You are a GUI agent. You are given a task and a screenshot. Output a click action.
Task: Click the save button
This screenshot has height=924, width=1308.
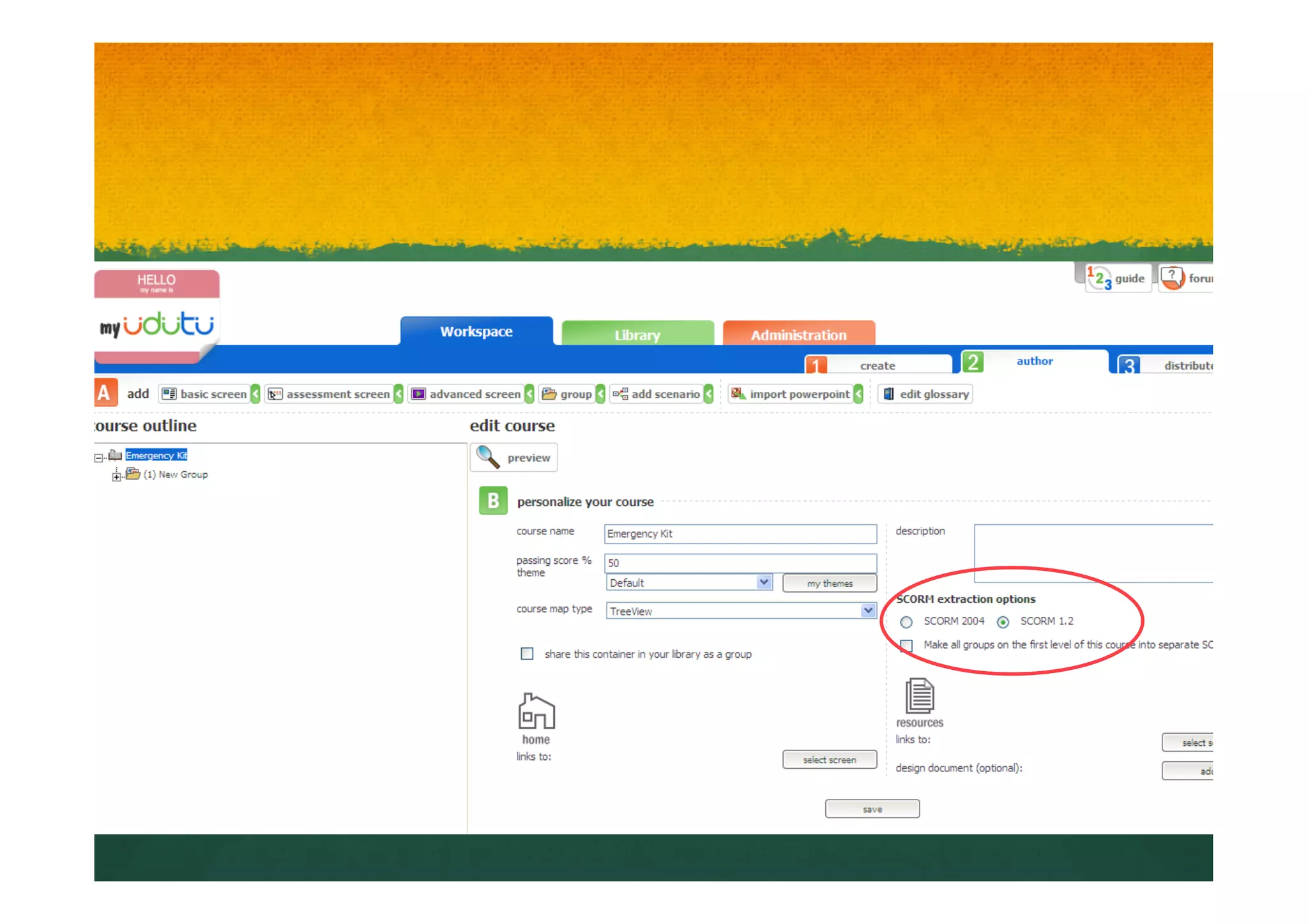click(872, 809)
